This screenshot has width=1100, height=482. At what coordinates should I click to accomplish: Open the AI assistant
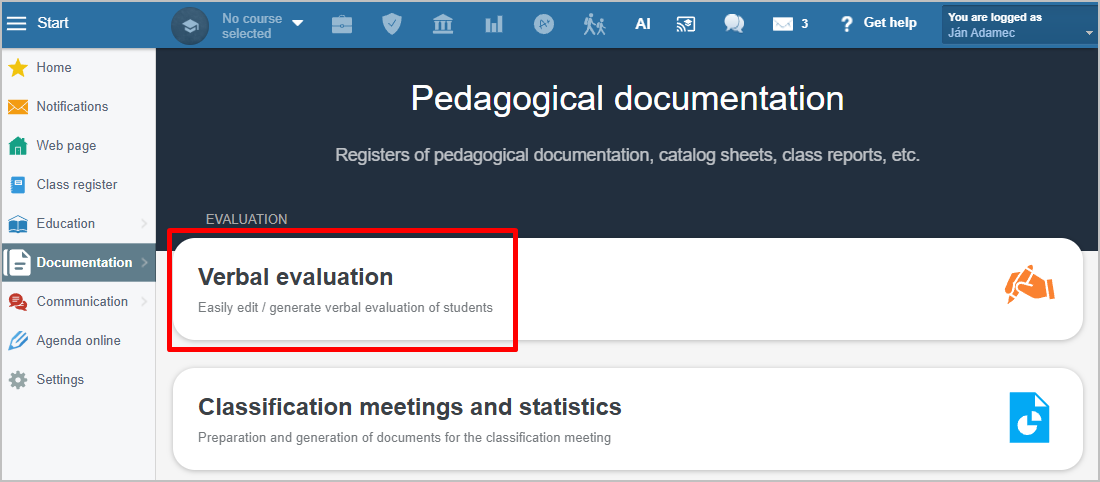coord(643,24)
